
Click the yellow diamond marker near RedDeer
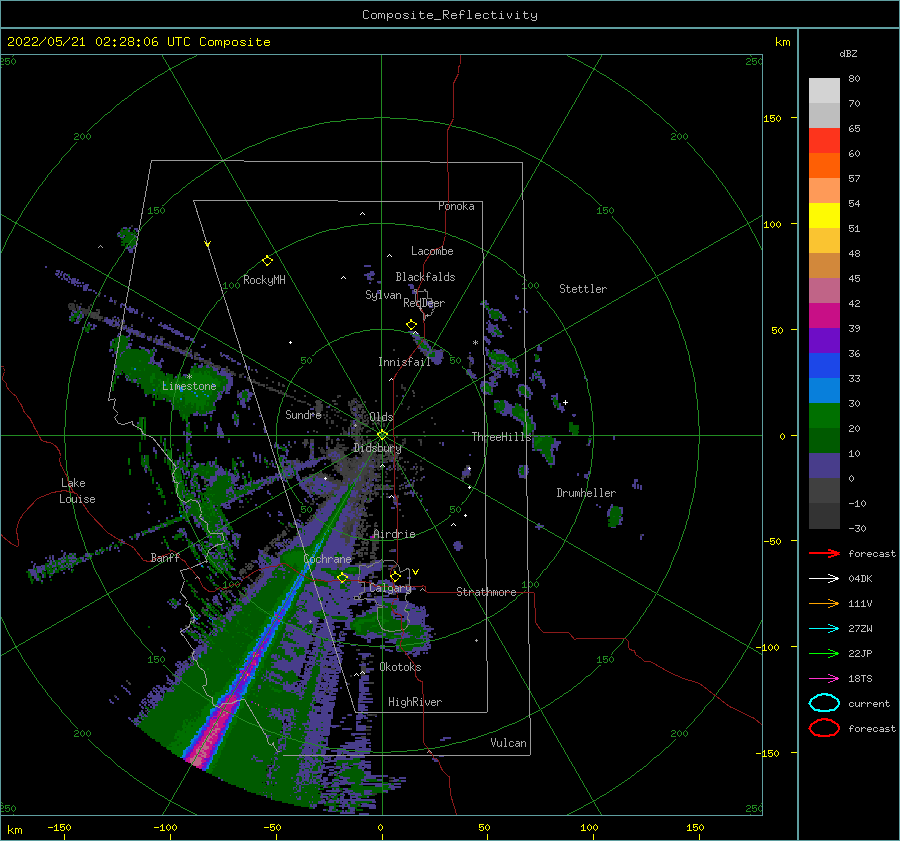coord(412,325)
